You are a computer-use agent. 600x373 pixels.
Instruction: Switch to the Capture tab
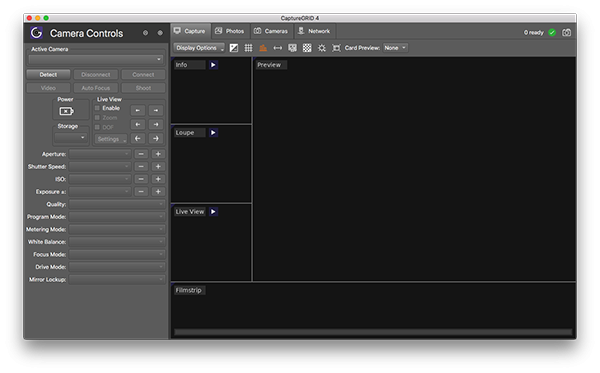(x=191, y=31)
